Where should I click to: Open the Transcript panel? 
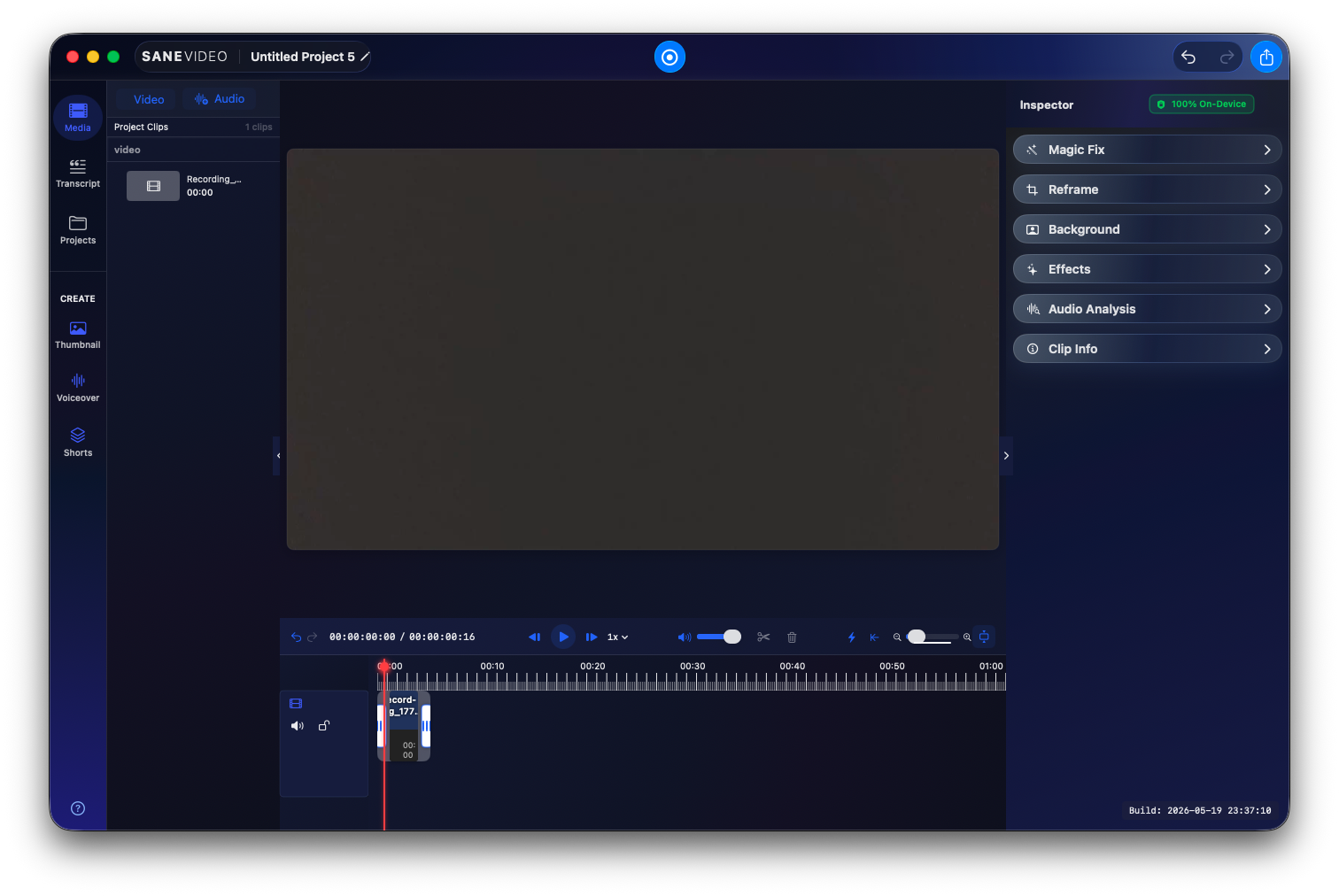78,174
